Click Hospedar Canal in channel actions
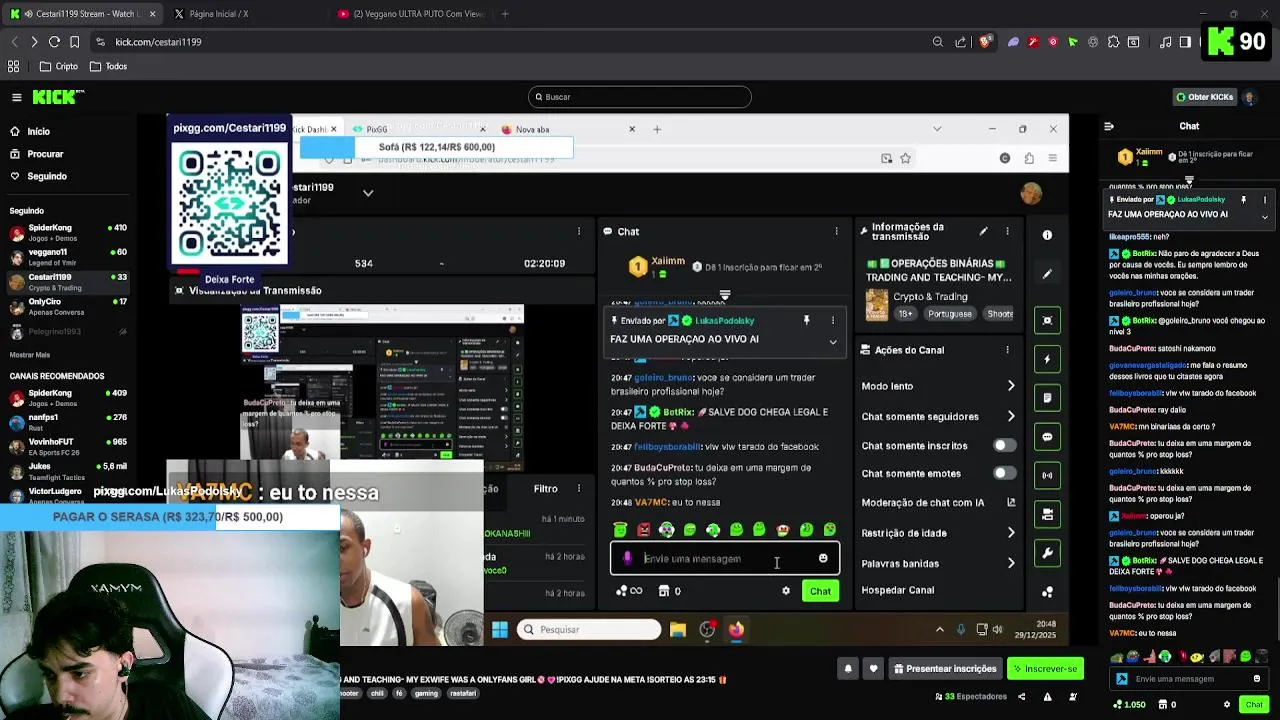Screen dimensions: 1280x720 click(x=898, y=590)
